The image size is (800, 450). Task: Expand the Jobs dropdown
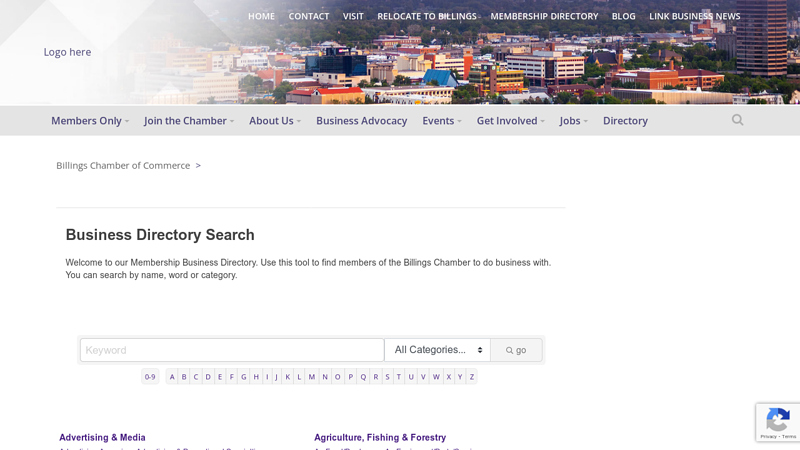573,121
